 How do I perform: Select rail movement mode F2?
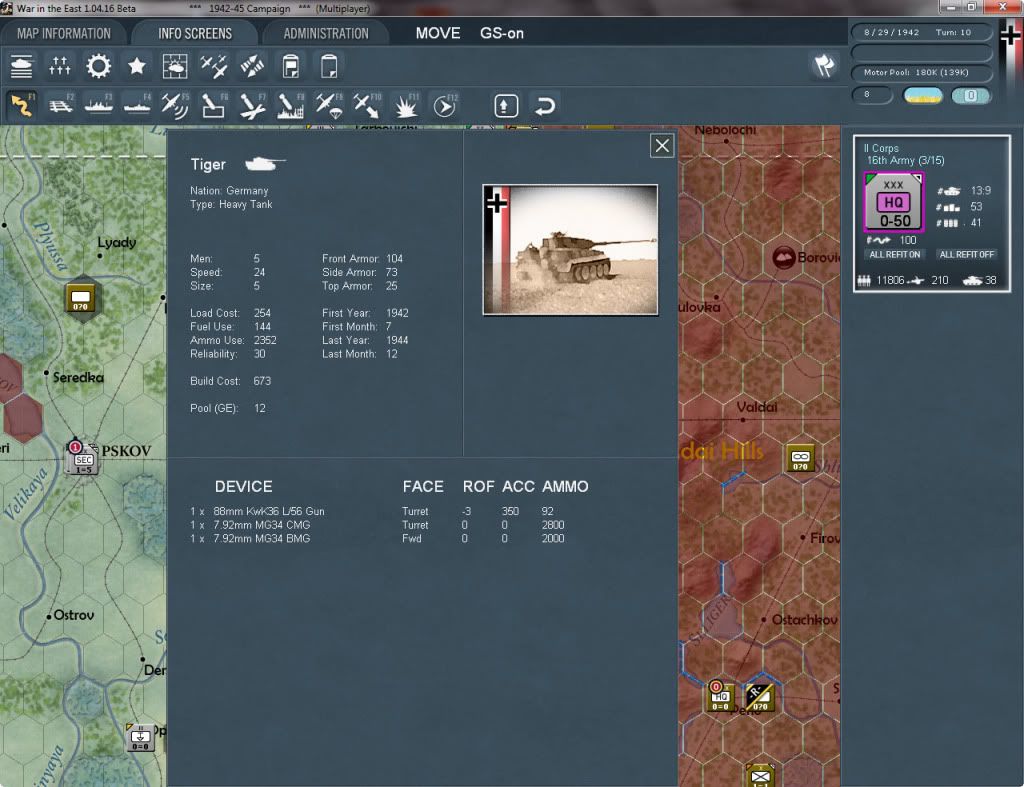pos(61,106)
